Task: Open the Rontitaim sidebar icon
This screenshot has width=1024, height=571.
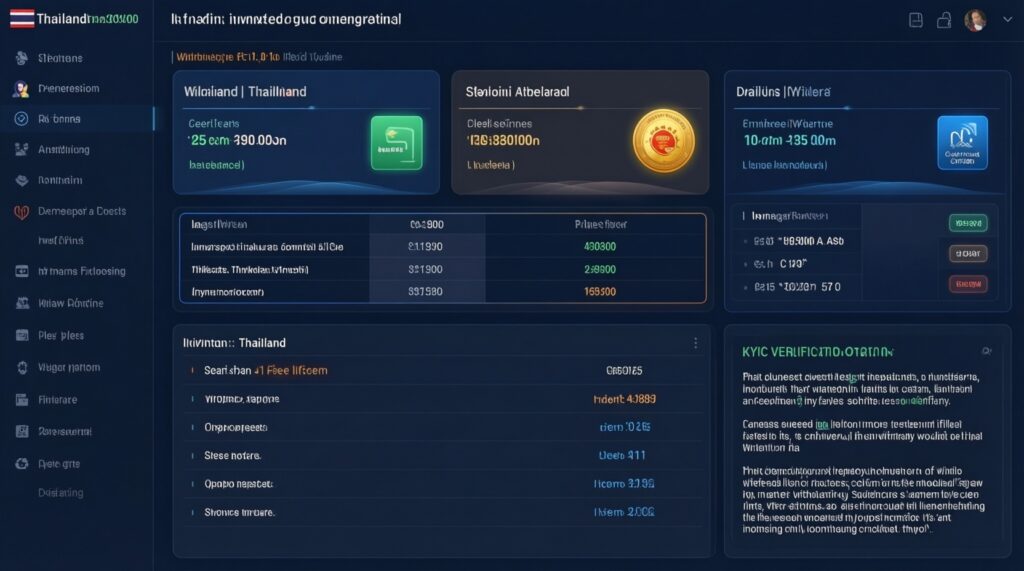Action: pos(22,180)
